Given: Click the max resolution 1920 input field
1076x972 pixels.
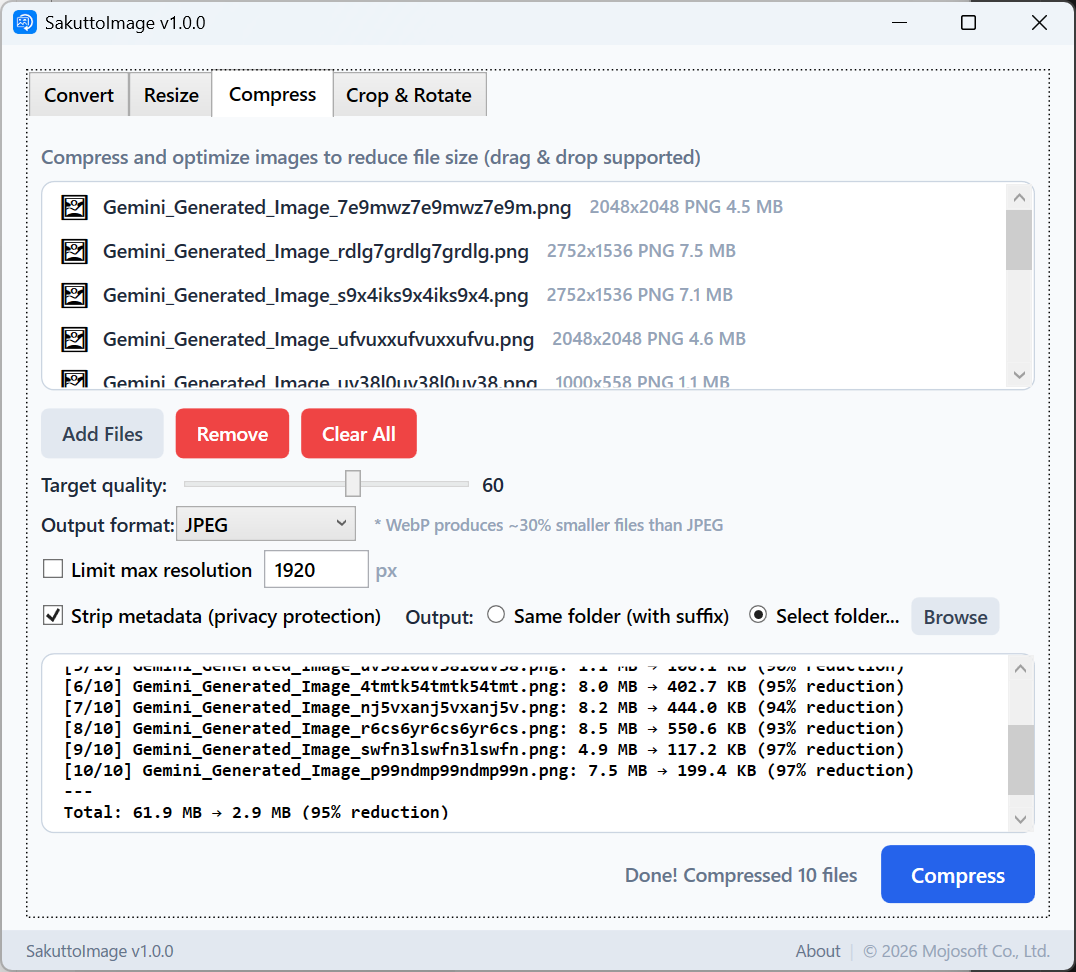Looking at the screenshot, I should click(x=316, y=570).
